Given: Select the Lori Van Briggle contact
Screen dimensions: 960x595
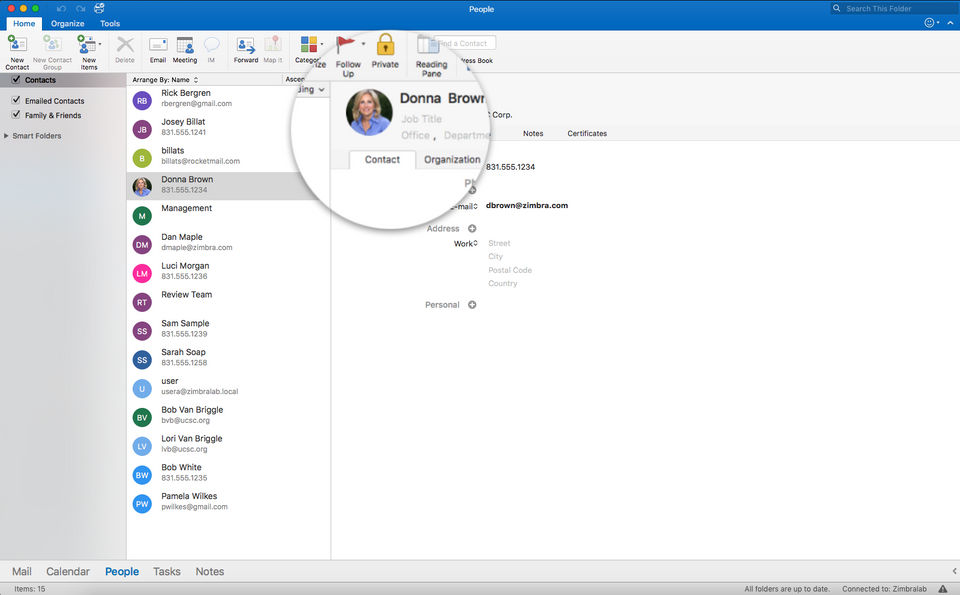Looking at the screenshot, I should 228,446.
